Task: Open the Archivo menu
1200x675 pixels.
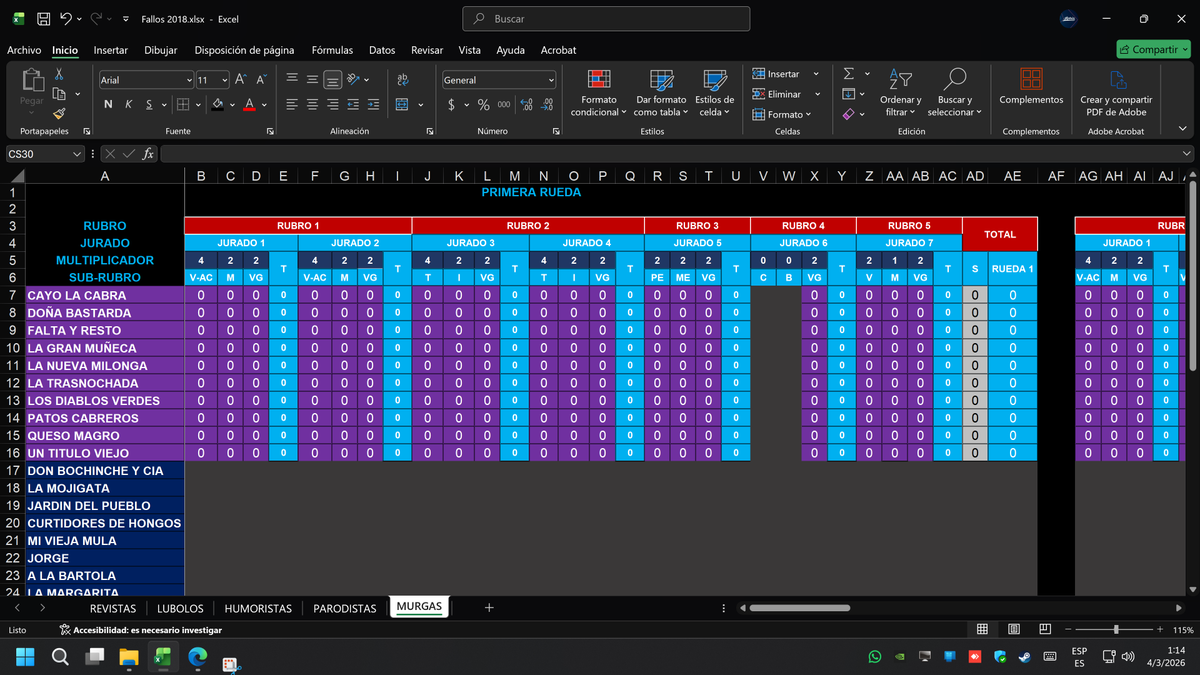Action: pos(24,50)
